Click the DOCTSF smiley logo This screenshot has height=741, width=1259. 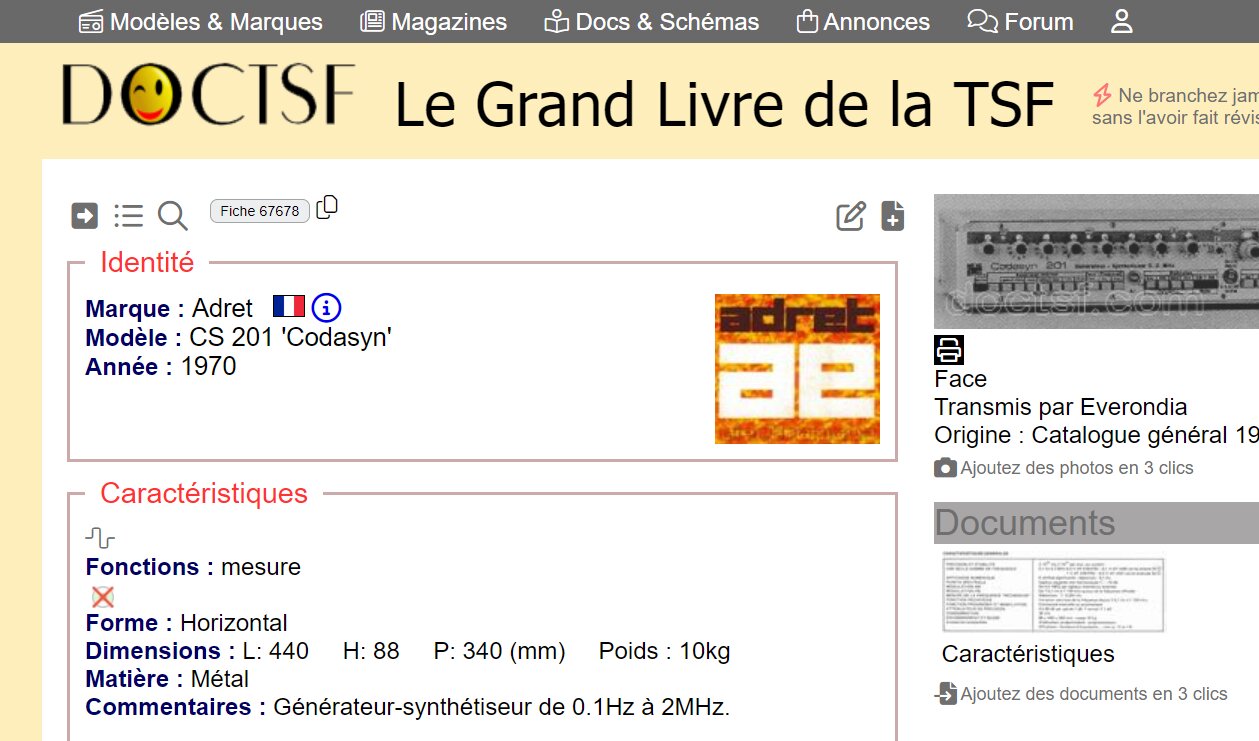click(208, 95)
